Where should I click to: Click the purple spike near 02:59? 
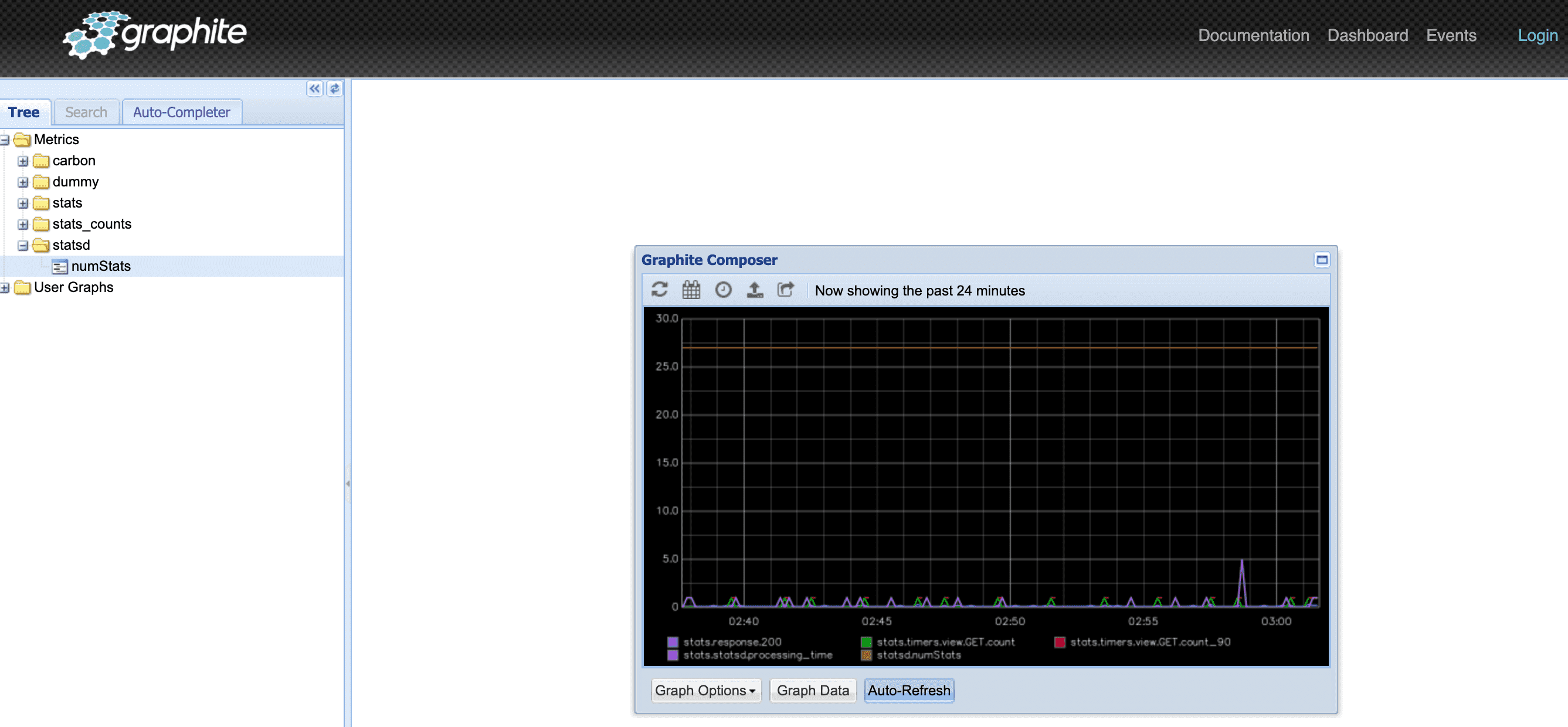point(1242,582)
